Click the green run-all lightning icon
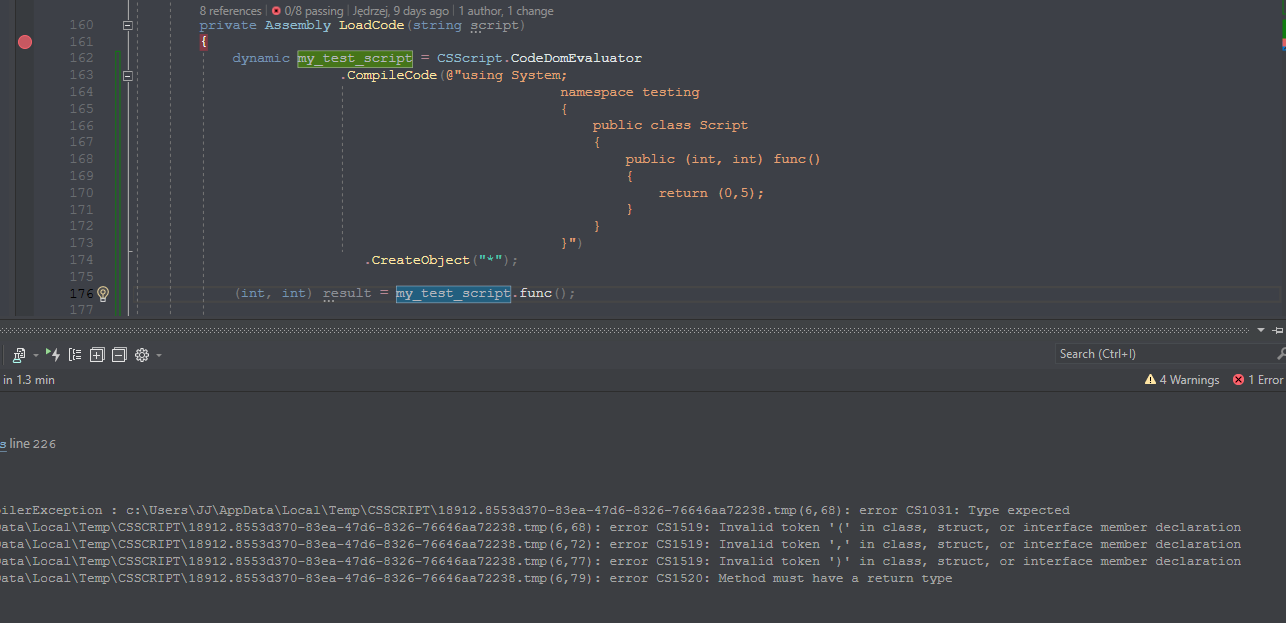Image resolution: width=1286 pixels, height=623 pixels. tap(52, 354)
